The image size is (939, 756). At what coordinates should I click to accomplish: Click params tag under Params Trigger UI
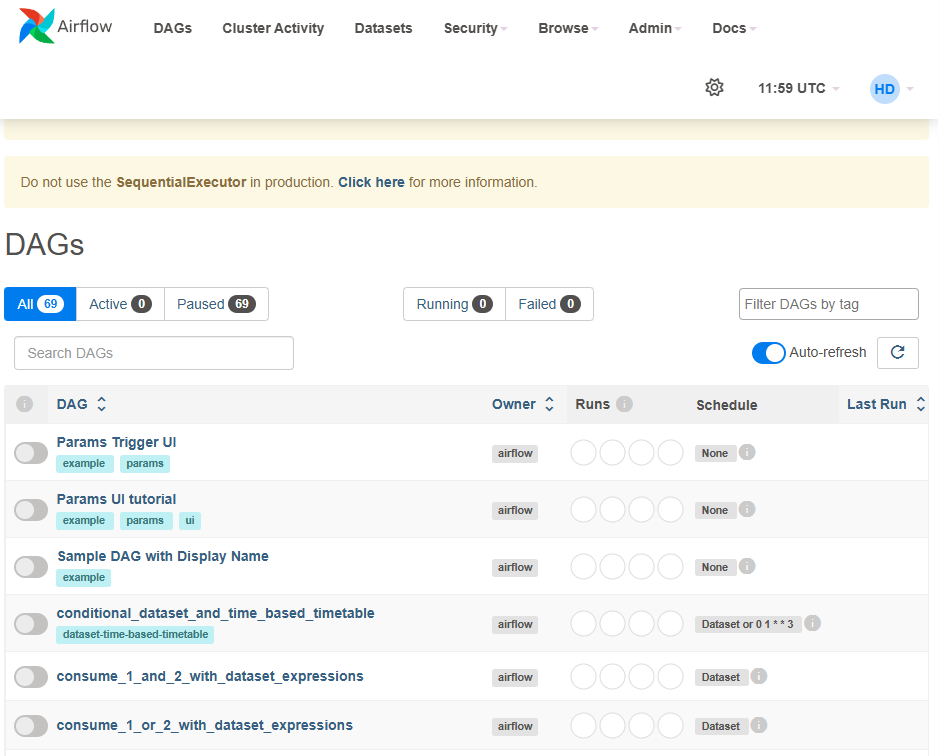tap(145, 464)
